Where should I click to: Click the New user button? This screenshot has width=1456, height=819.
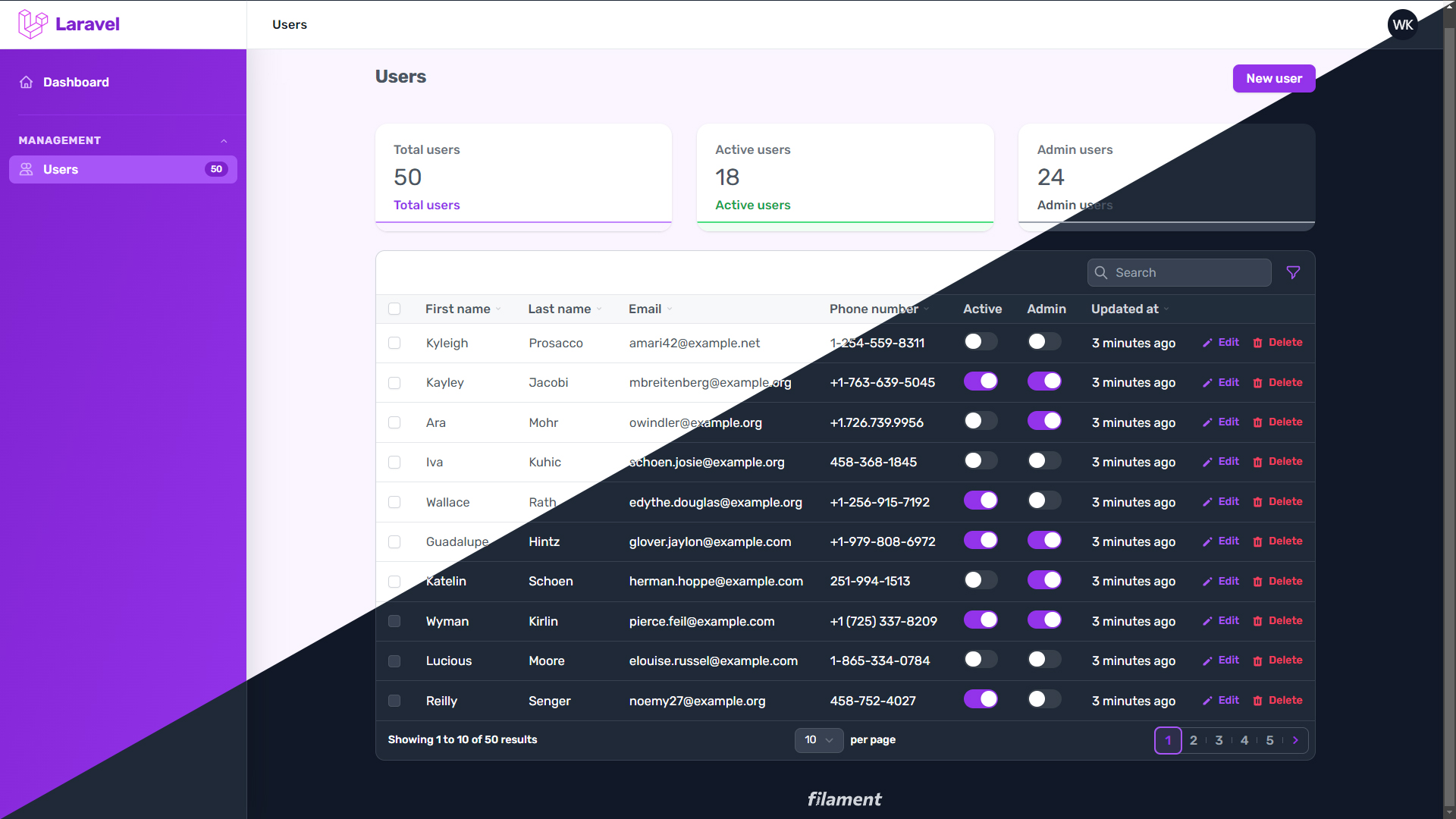(x=1273, y=78)
